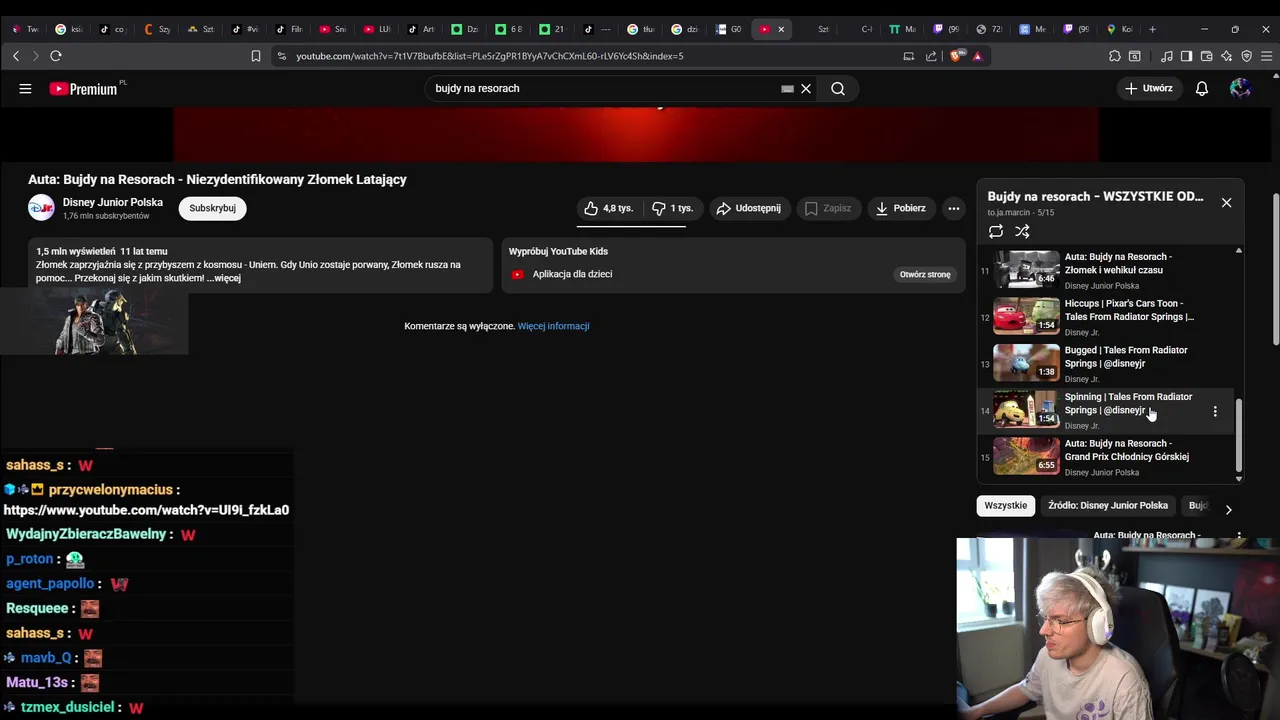Close the playlist panel
1280x720 pixels.
pyautogui.click(x=1226, y=202)
